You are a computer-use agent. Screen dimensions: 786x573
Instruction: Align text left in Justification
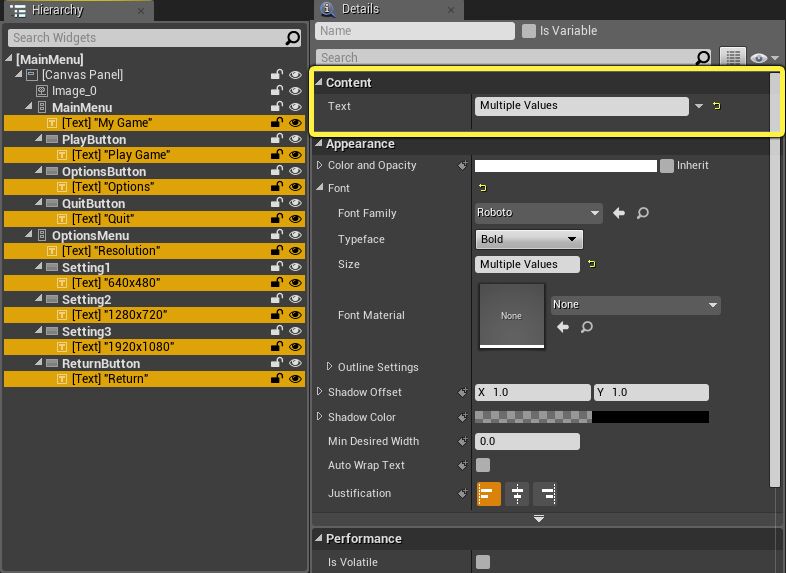[488, 493]
